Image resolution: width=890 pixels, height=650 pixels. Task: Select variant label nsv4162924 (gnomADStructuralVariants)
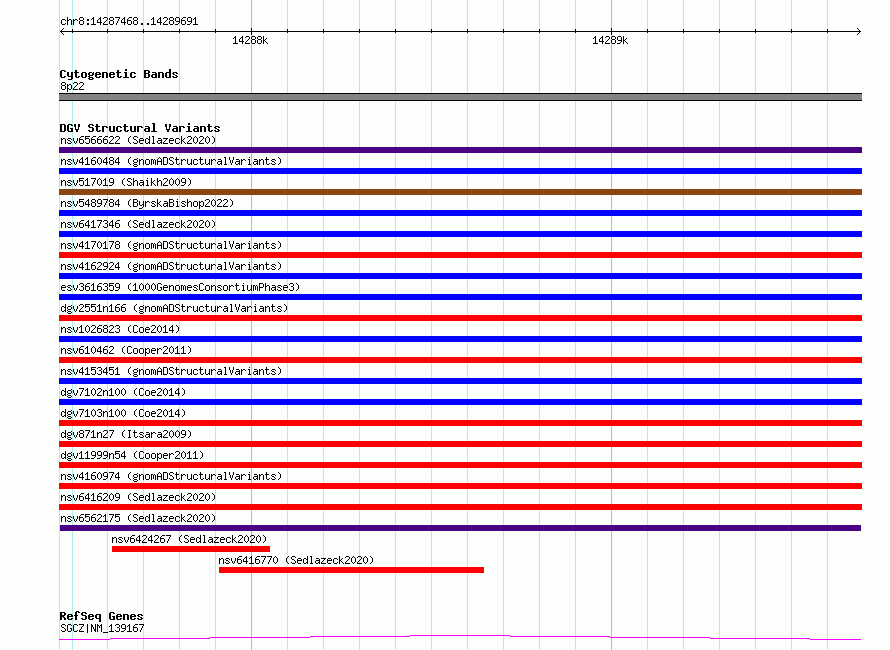171,266
